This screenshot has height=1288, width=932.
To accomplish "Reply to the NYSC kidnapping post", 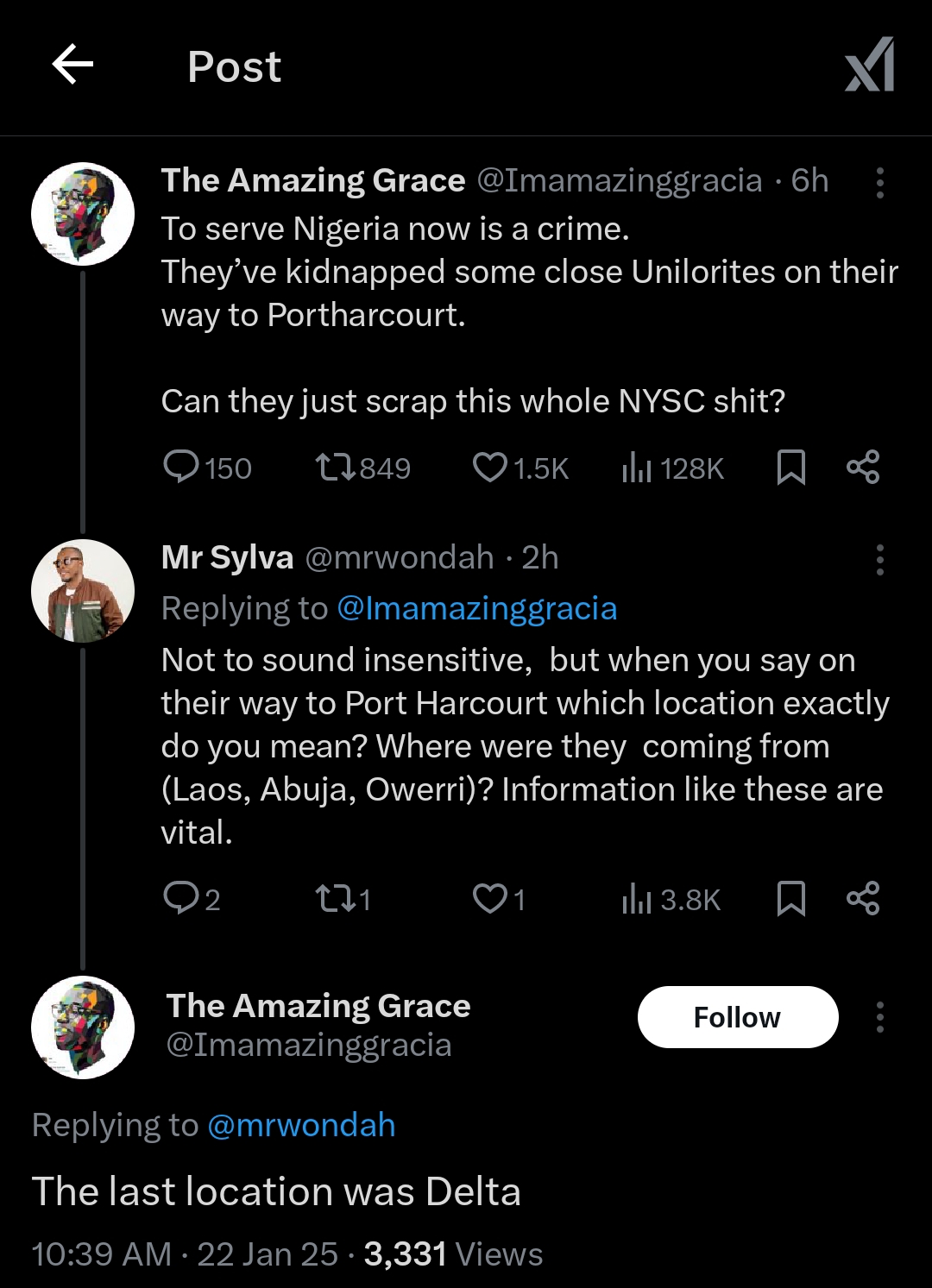I will pyautogui.click(x=181, y=467).
